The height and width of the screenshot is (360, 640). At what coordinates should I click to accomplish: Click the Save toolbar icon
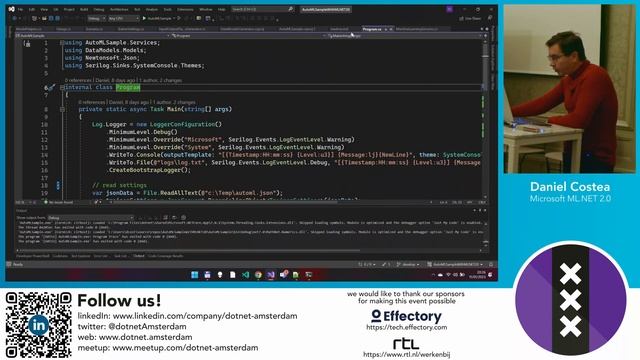point(51,18)
